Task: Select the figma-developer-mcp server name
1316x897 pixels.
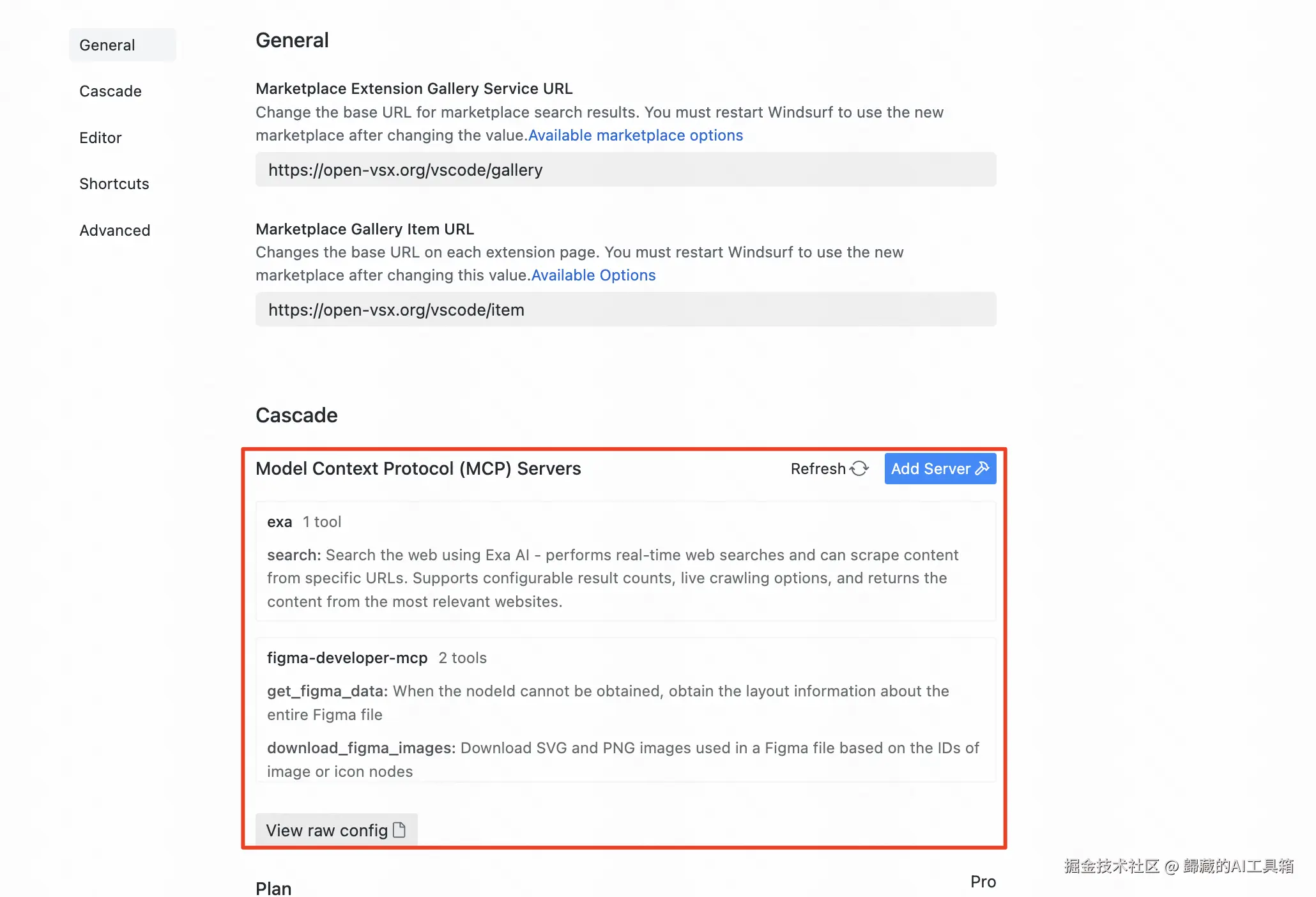Action: coord(347,658)
